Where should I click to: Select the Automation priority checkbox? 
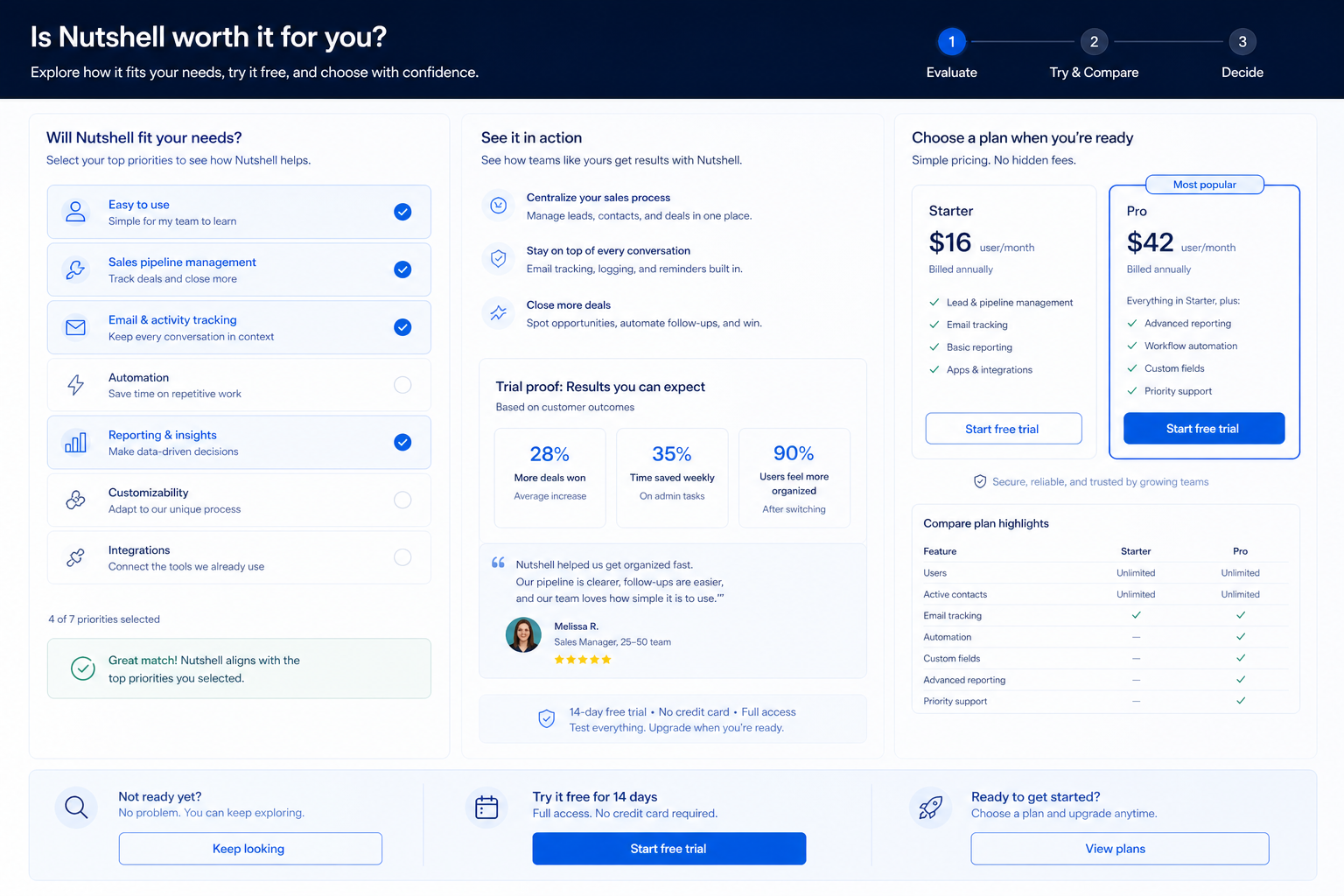402,385
